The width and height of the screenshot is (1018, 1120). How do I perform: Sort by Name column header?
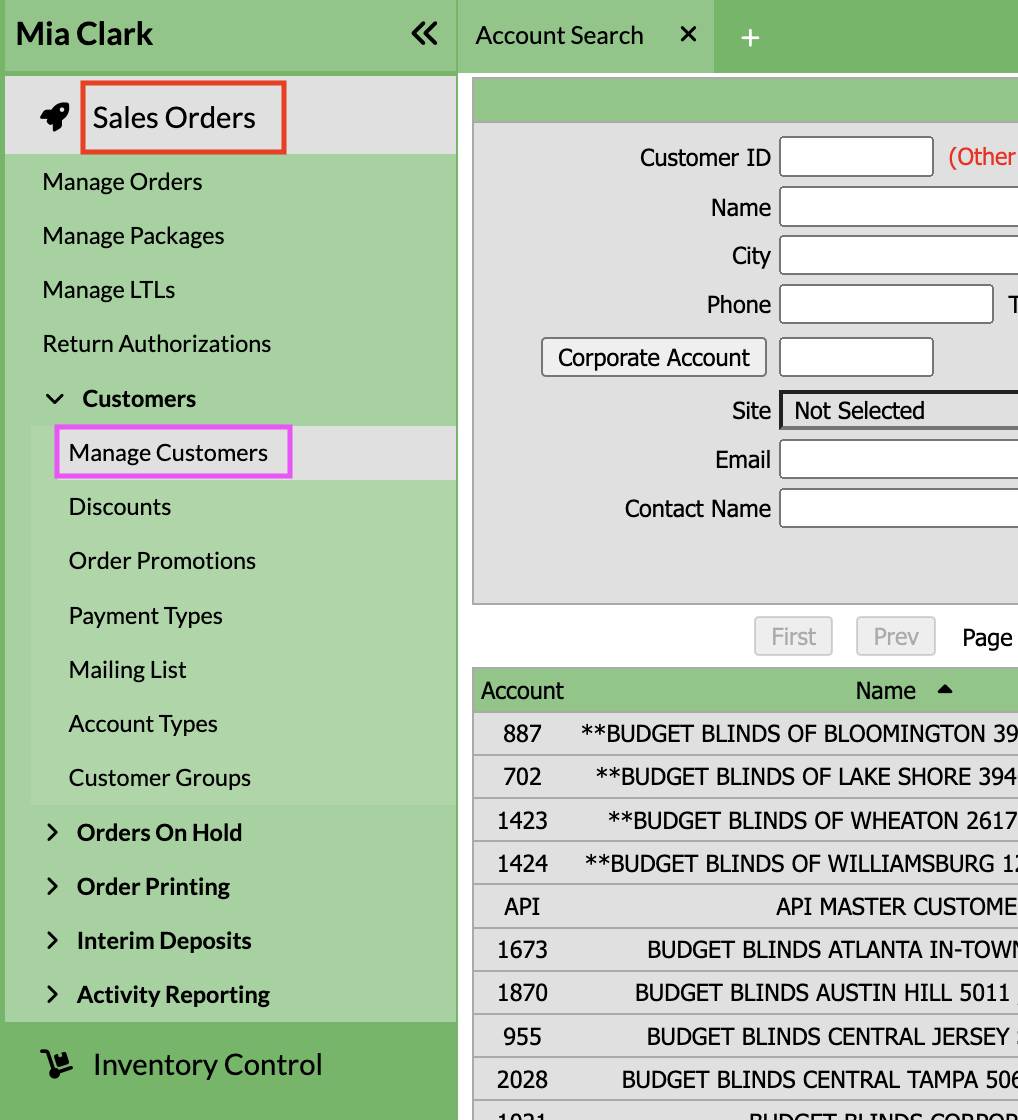885,690
